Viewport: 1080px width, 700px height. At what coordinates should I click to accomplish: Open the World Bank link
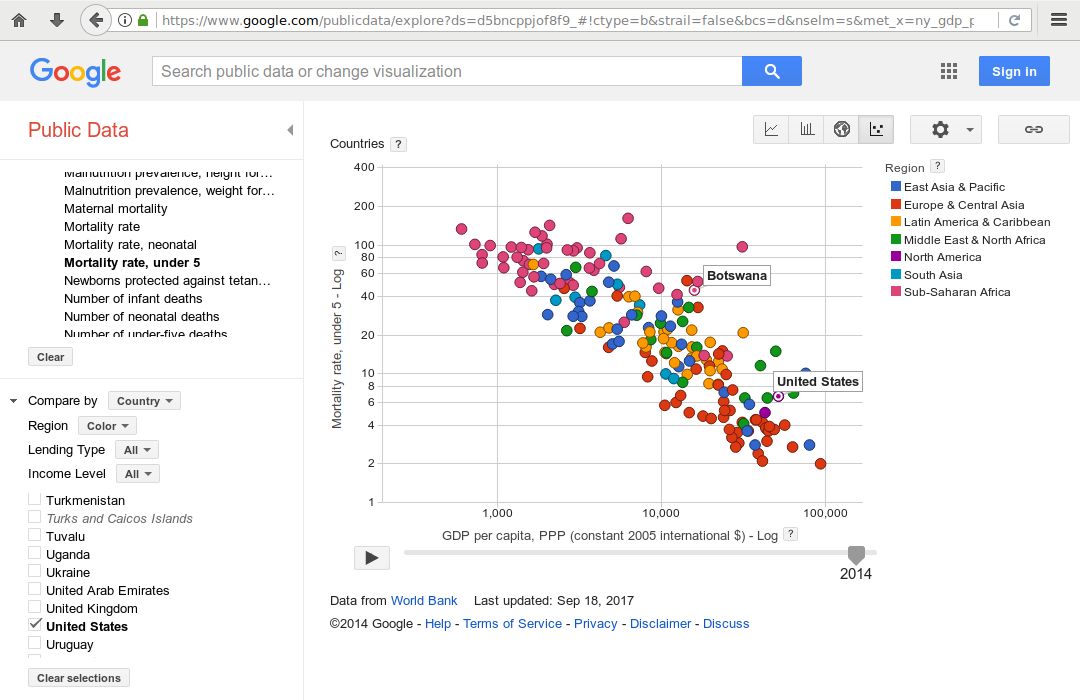coord(424,601)
